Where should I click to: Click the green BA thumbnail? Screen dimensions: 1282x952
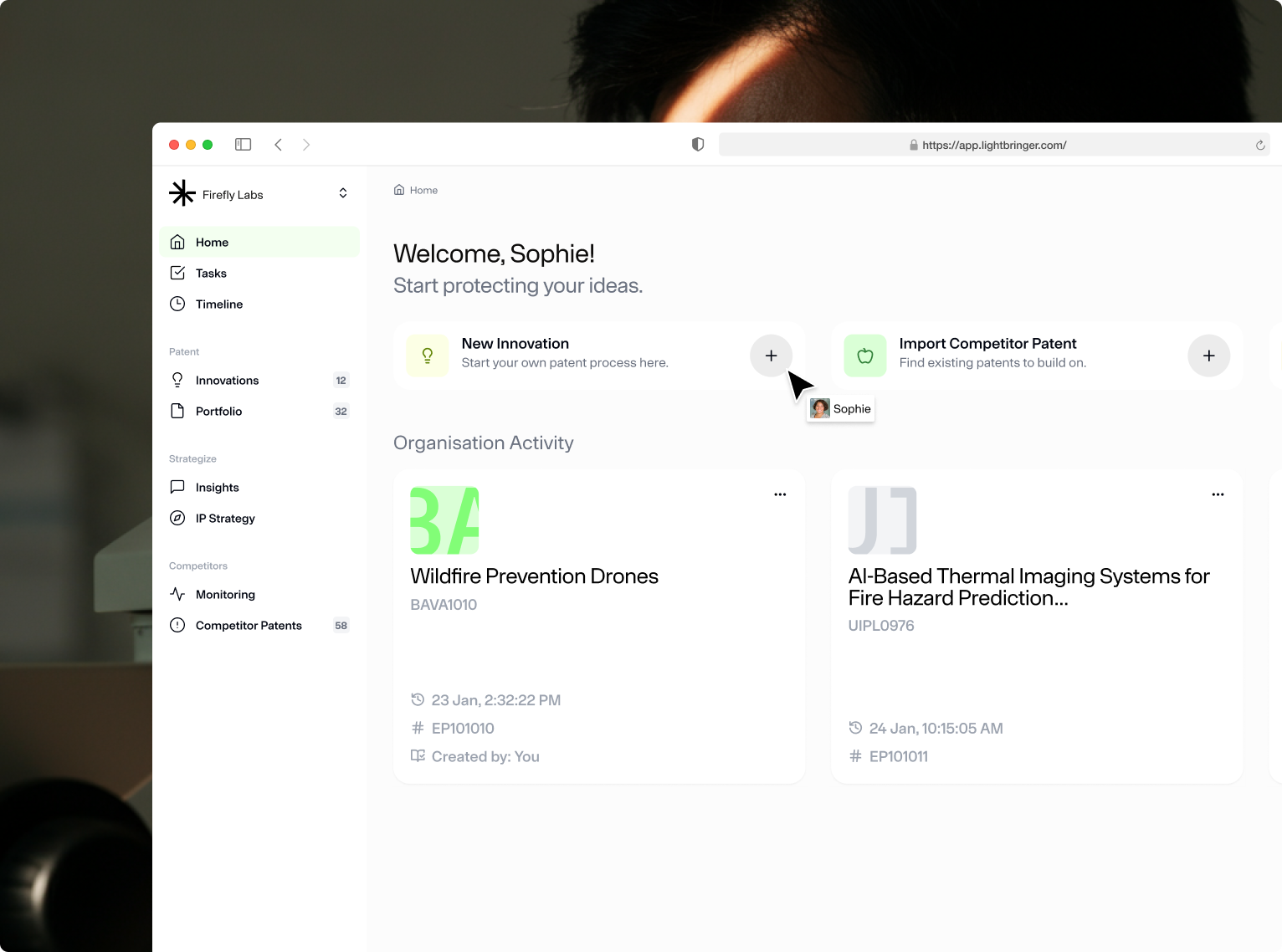(x=444, y=520)
